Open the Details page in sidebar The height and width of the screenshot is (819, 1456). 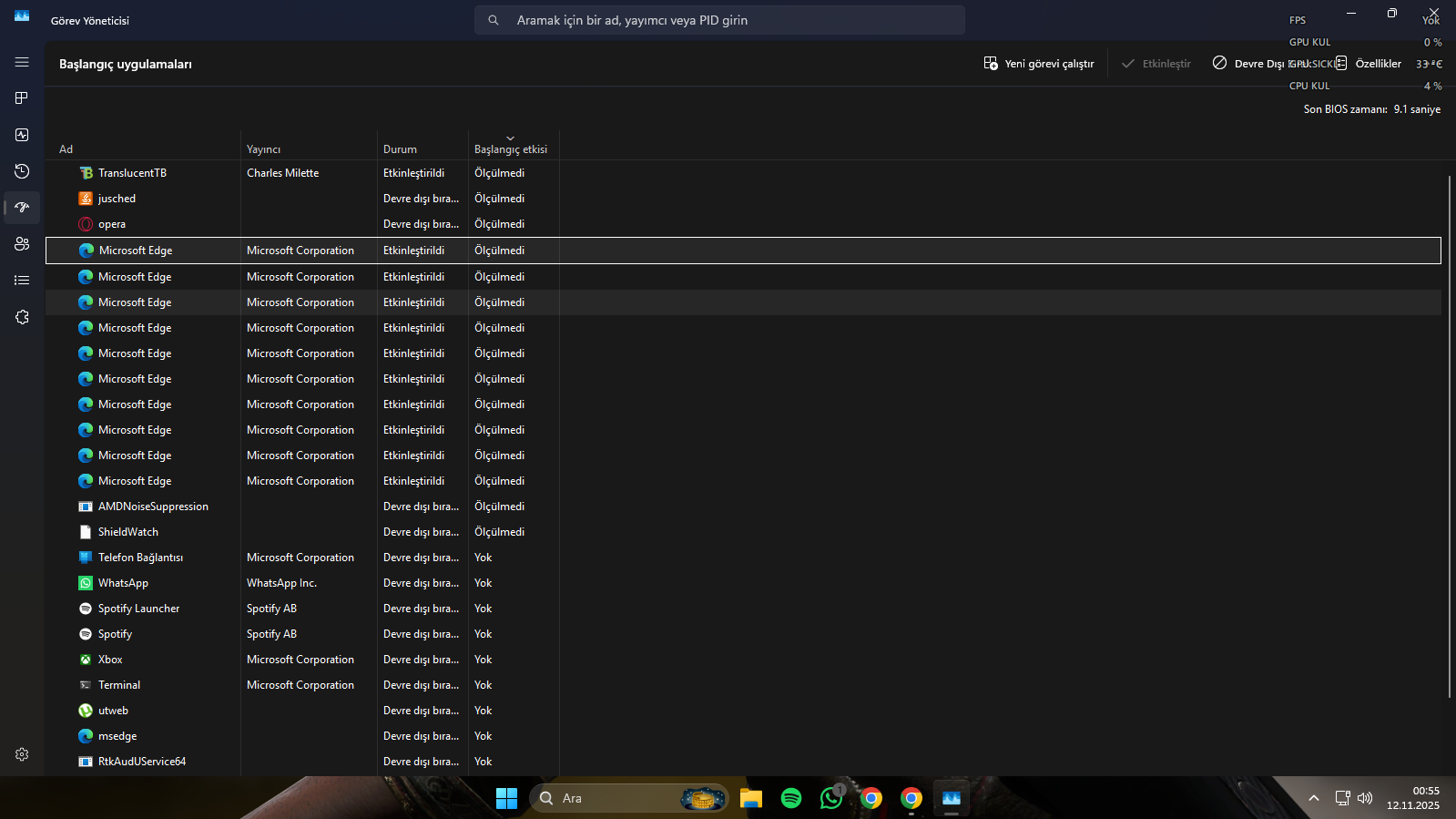(x=22, y=281)
